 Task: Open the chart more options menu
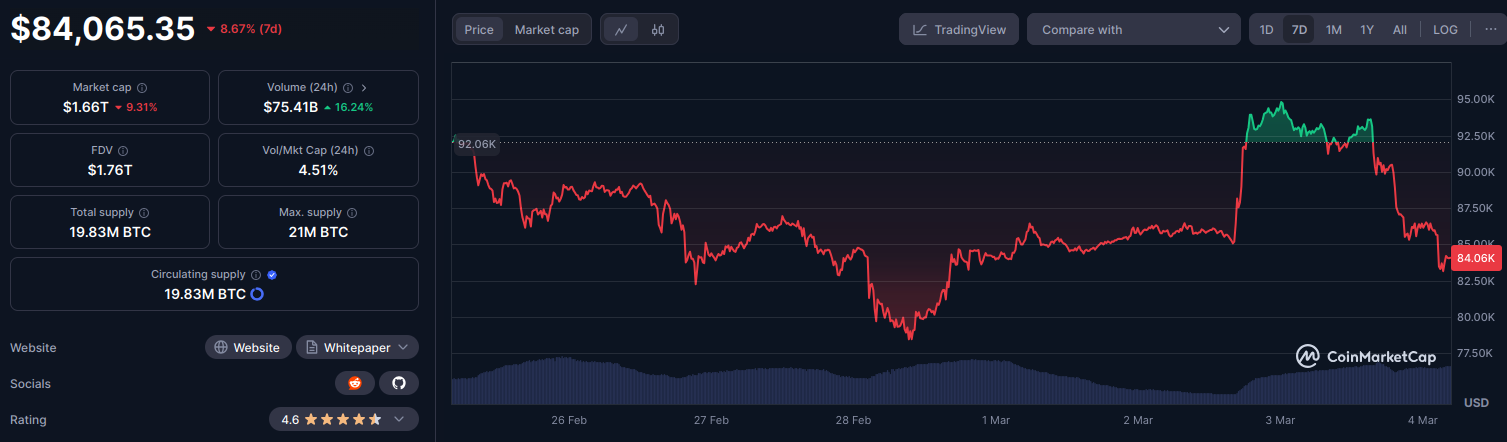pyautogui.click(x=1490, y=30)
